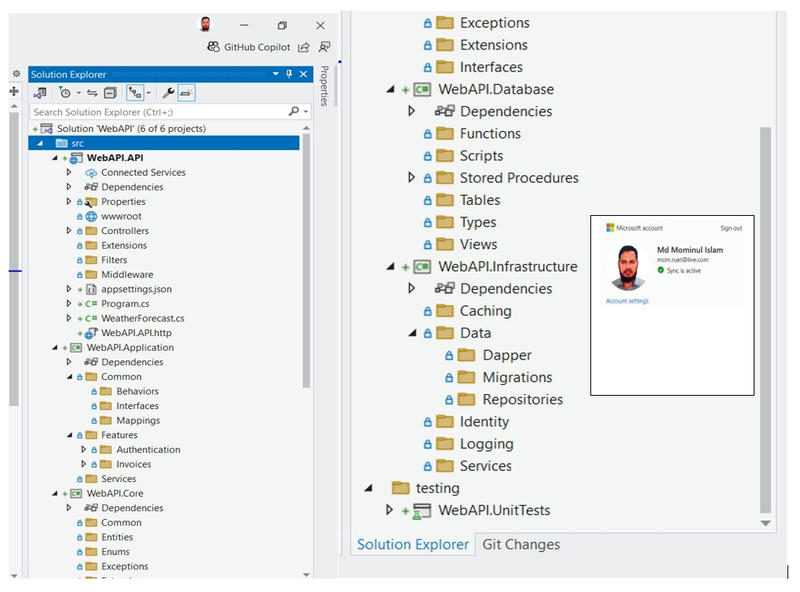The height and width of the screenshot is (592, 800).
Task: Click the right panel scroll-down arrow
Action: point(765,524)
